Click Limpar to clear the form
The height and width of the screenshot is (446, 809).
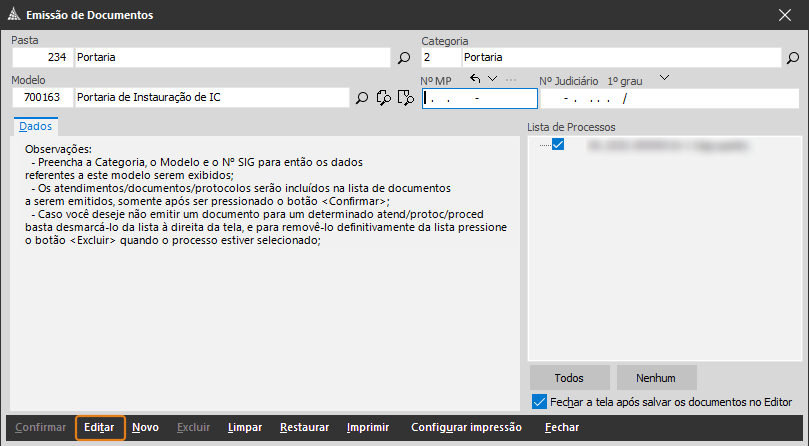point(245,427)
